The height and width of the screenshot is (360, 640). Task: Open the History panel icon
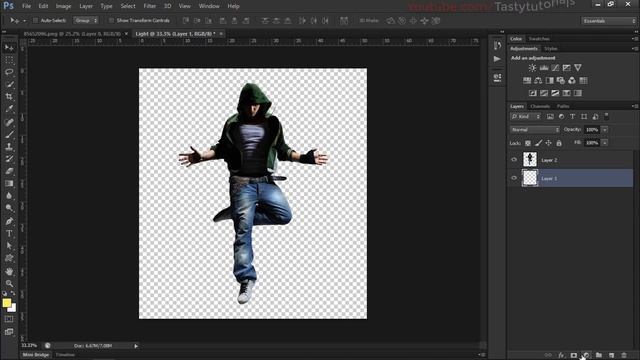point(497,45)
